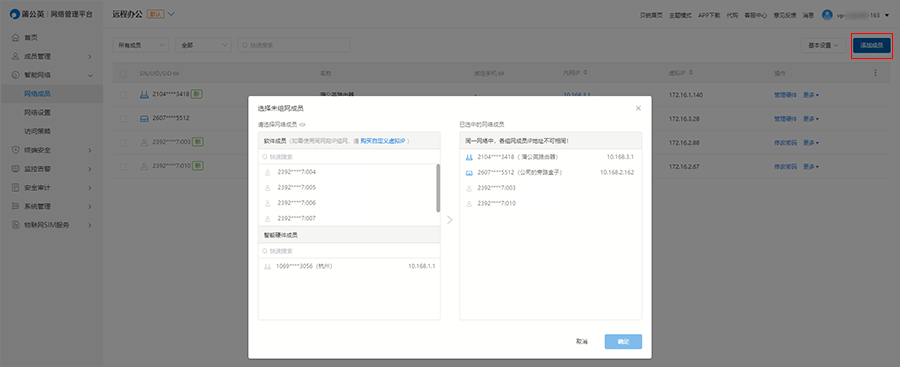Viewport: 900px width, 367px height.
Task: Open the 购买自定义虚拟IP link
Action: (383, 140)
